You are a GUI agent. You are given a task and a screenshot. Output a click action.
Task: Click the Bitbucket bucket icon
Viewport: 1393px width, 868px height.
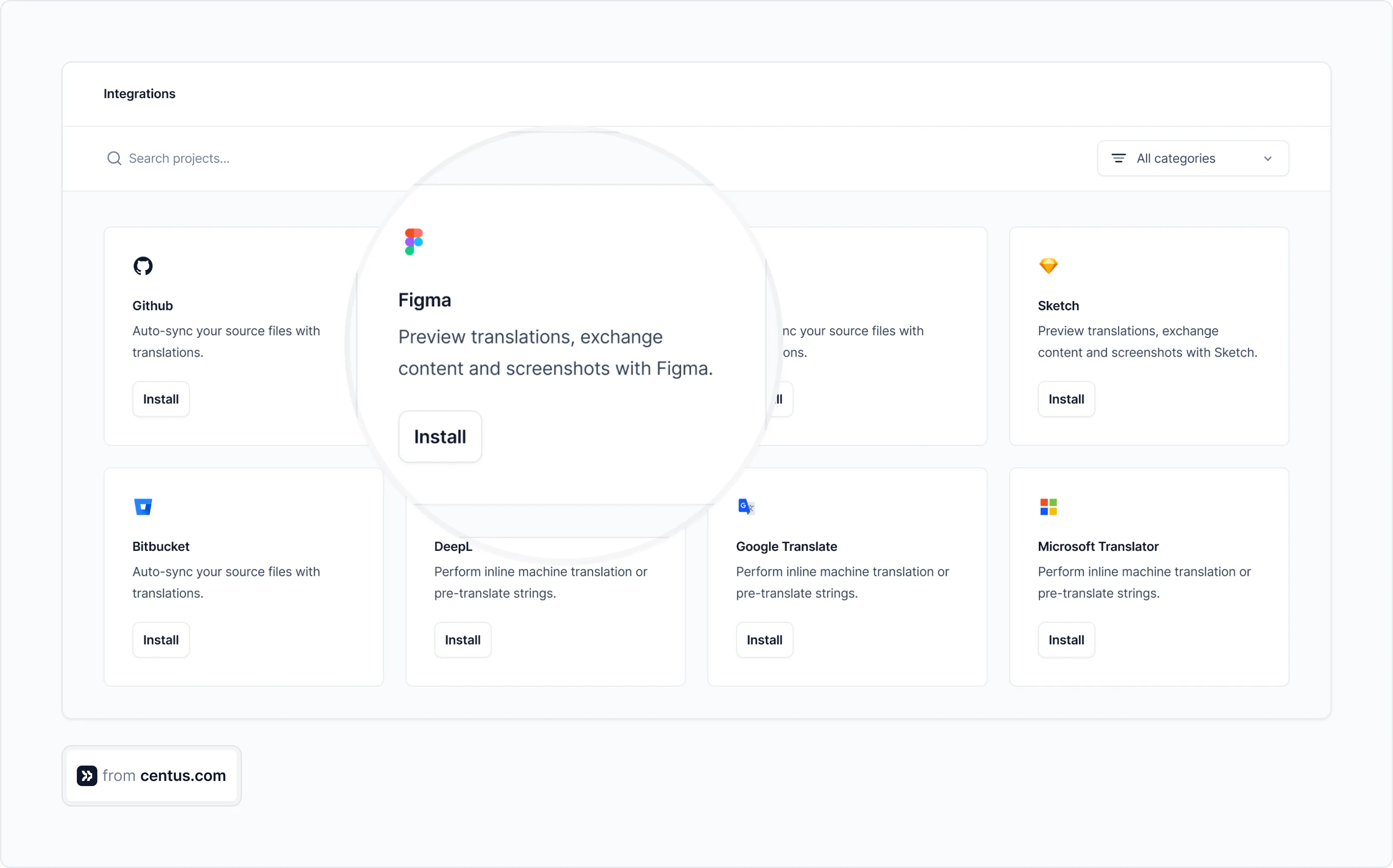click(143, 506)
